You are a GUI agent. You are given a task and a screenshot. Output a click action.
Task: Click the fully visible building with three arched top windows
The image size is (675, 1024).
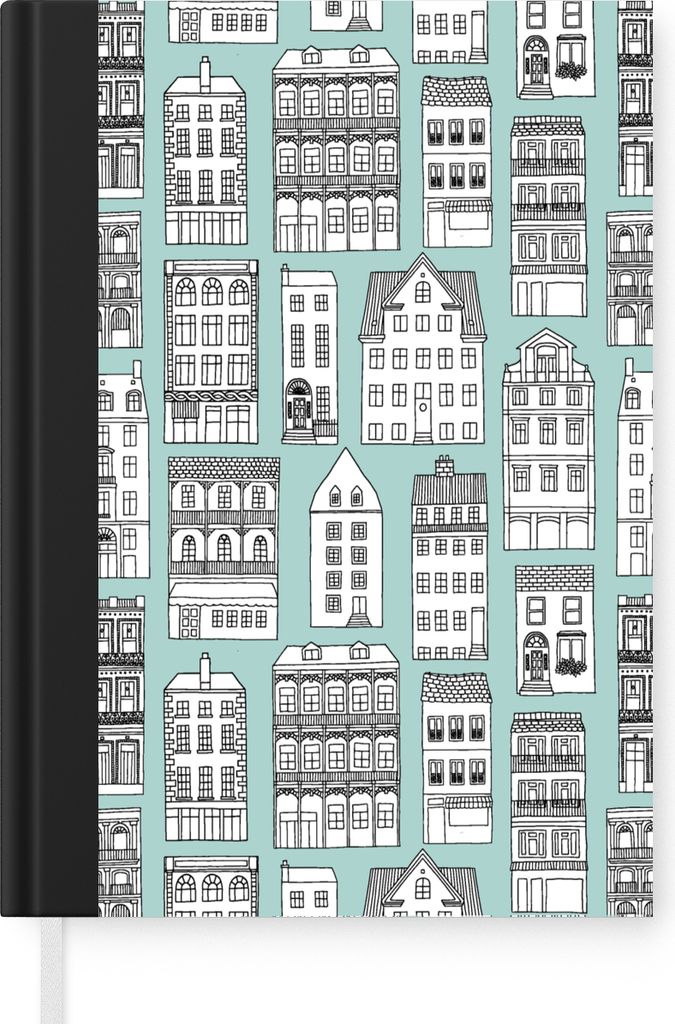pos(211,351)
